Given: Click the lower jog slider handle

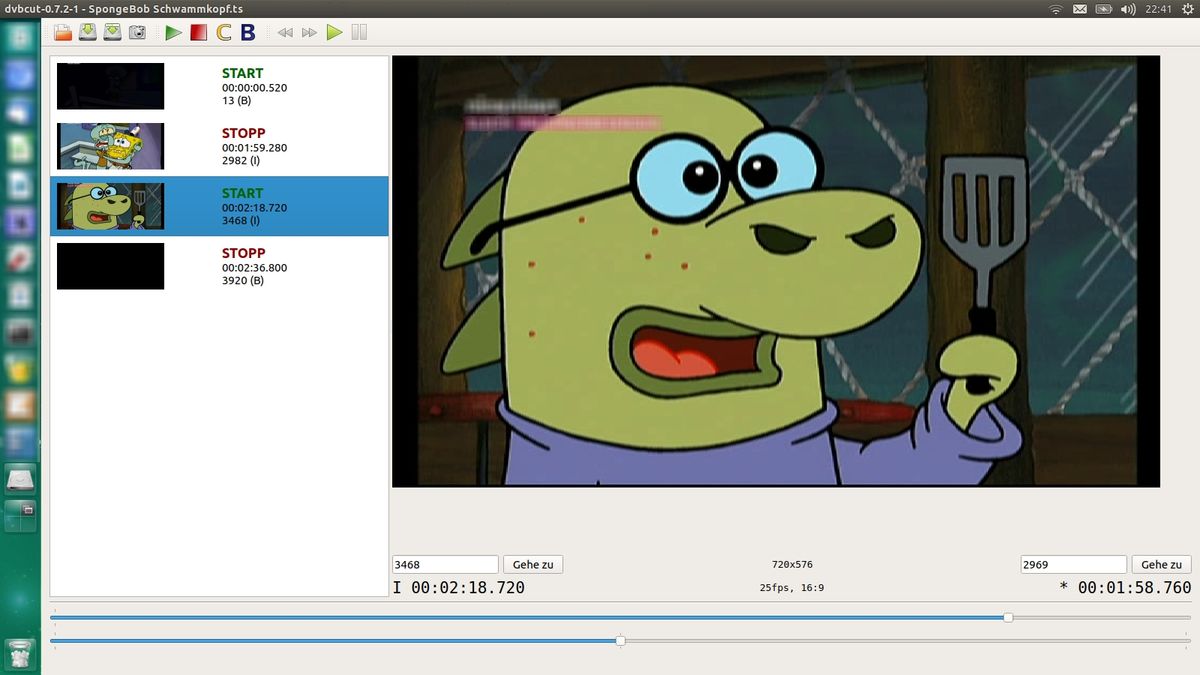Looking at the screenshot, I should click(620, 640).
